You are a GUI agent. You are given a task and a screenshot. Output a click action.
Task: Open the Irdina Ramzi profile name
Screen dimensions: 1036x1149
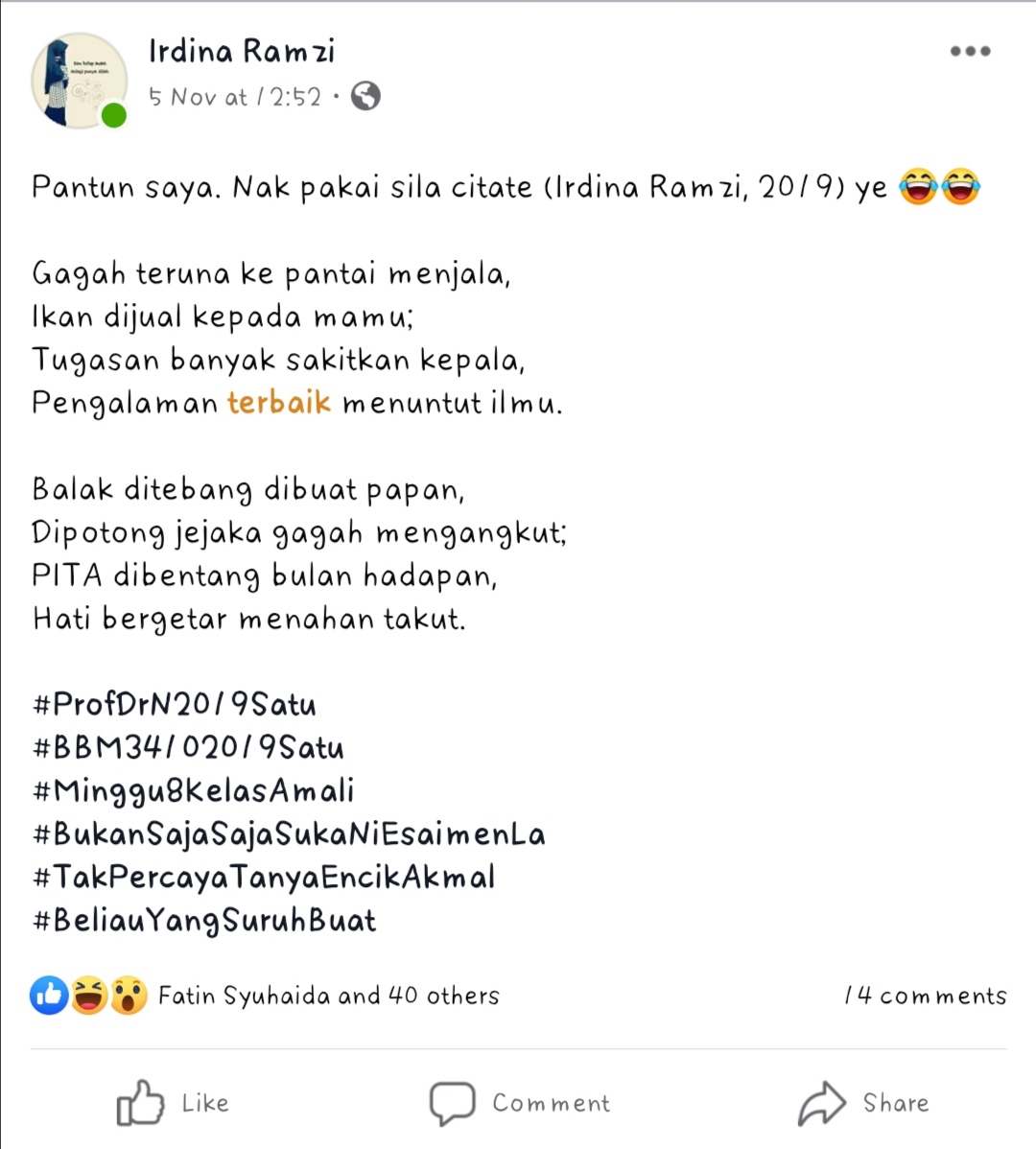tap(242, 51)
